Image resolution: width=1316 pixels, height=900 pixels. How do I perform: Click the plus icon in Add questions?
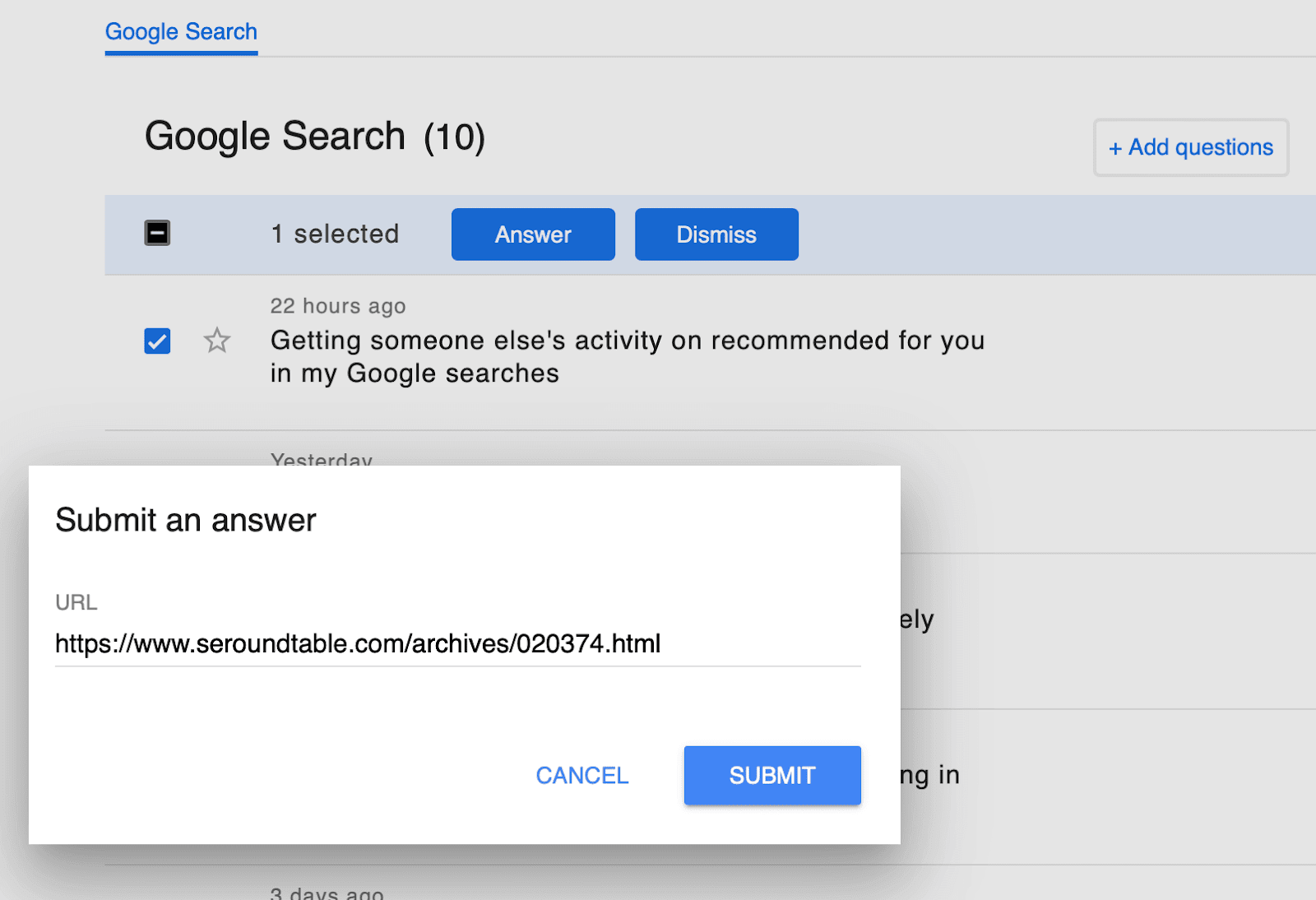tap(1115, 149)
